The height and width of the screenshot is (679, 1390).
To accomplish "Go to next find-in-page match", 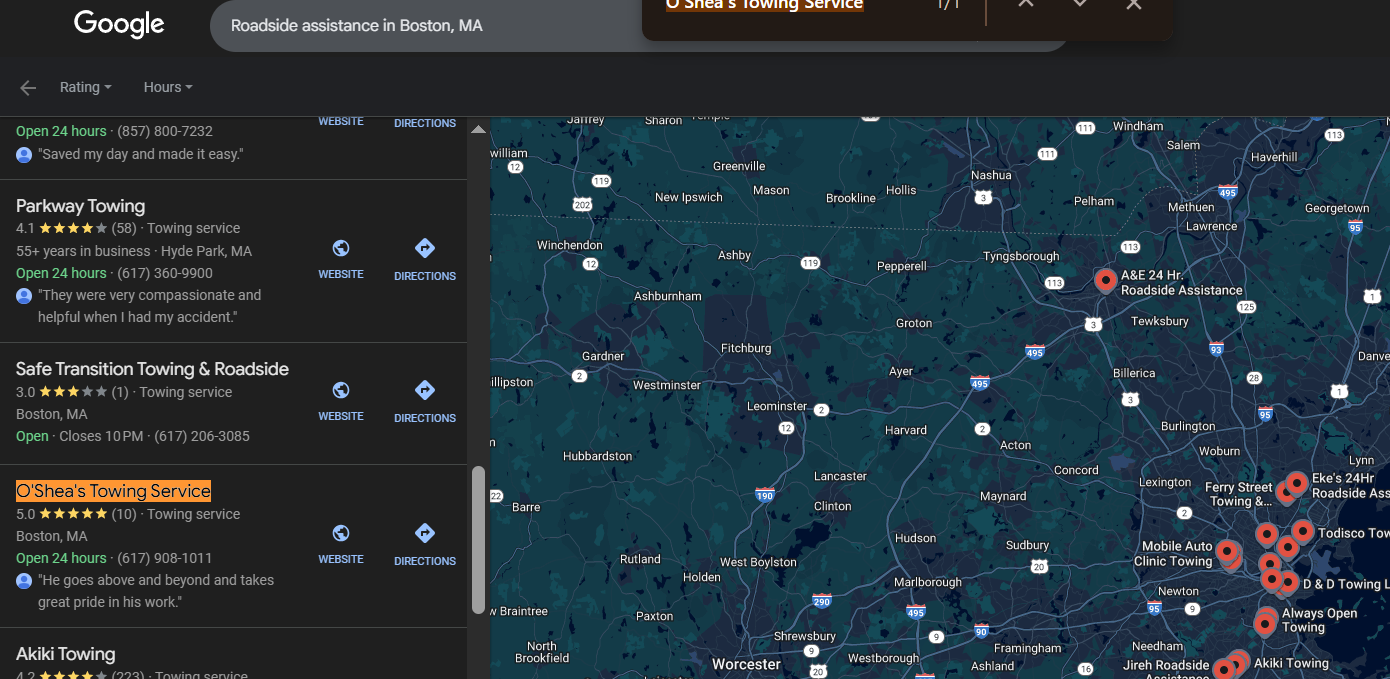I will (x=1079, y=5).
